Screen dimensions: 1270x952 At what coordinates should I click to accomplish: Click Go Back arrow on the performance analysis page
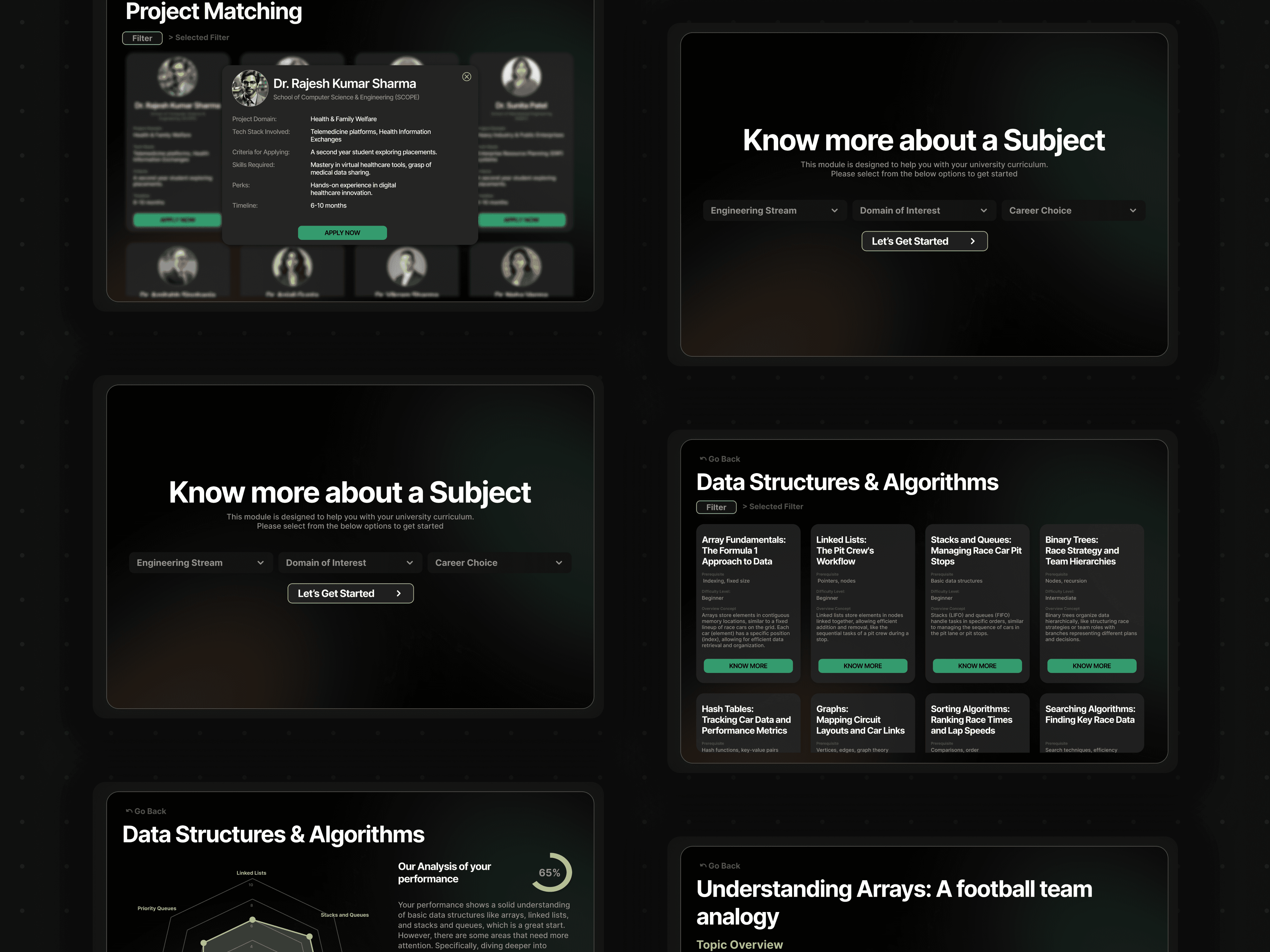coord(129,811)
